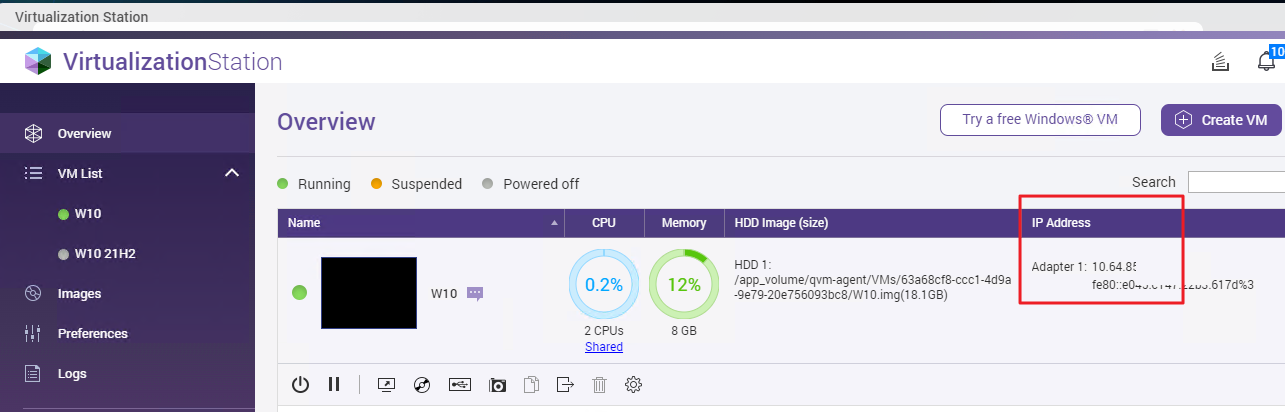Click the IP Address column header

[1061, 223]
